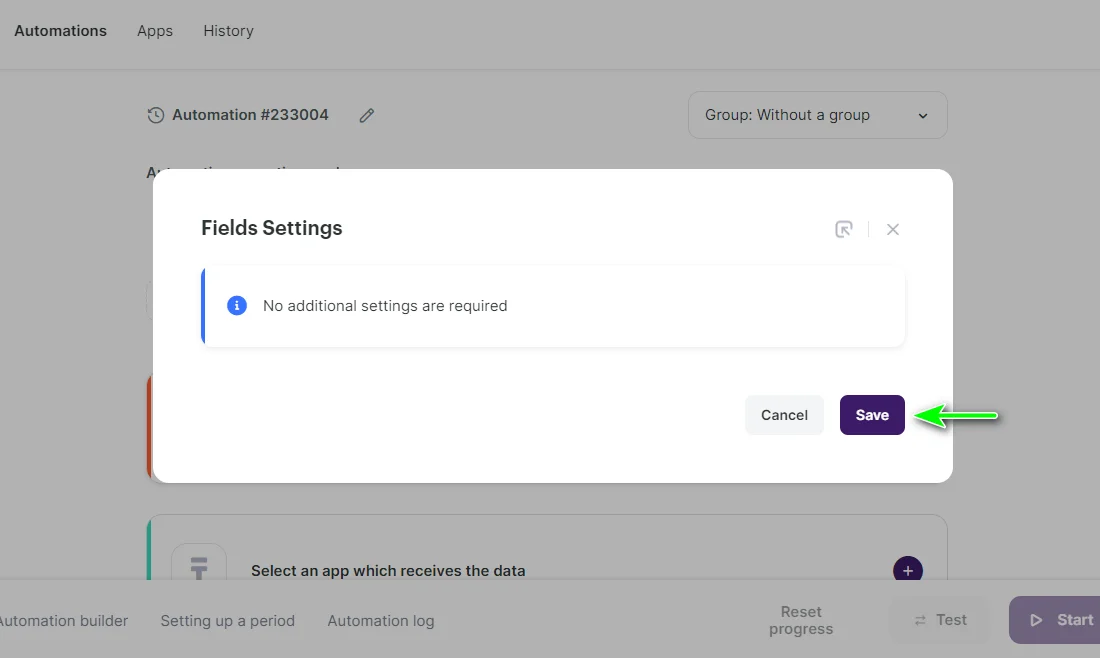The image size is (1100, 658).
Task: Click the chevron on Without a group selector
Action: (x=922, y=115)
